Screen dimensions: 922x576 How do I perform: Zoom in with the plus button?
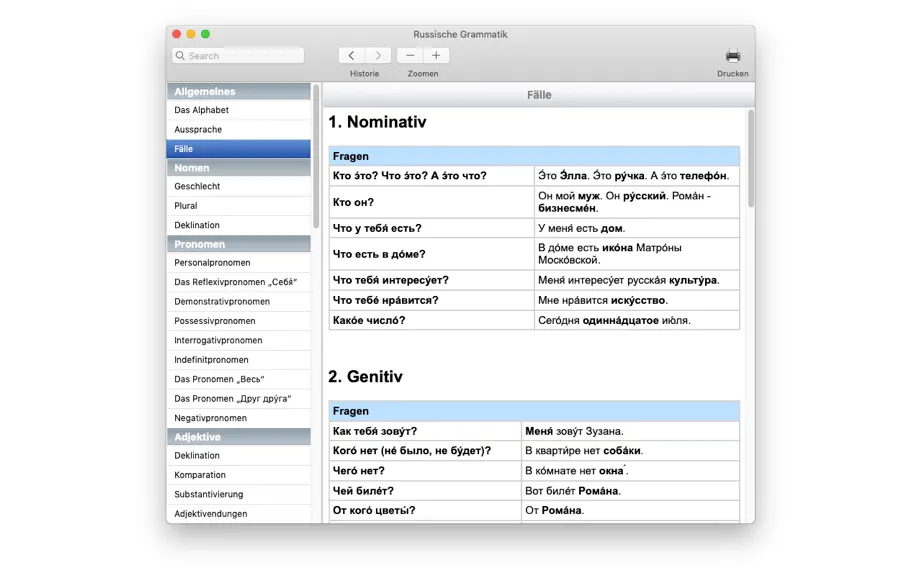pyautogui.click(x=436, y=55)
